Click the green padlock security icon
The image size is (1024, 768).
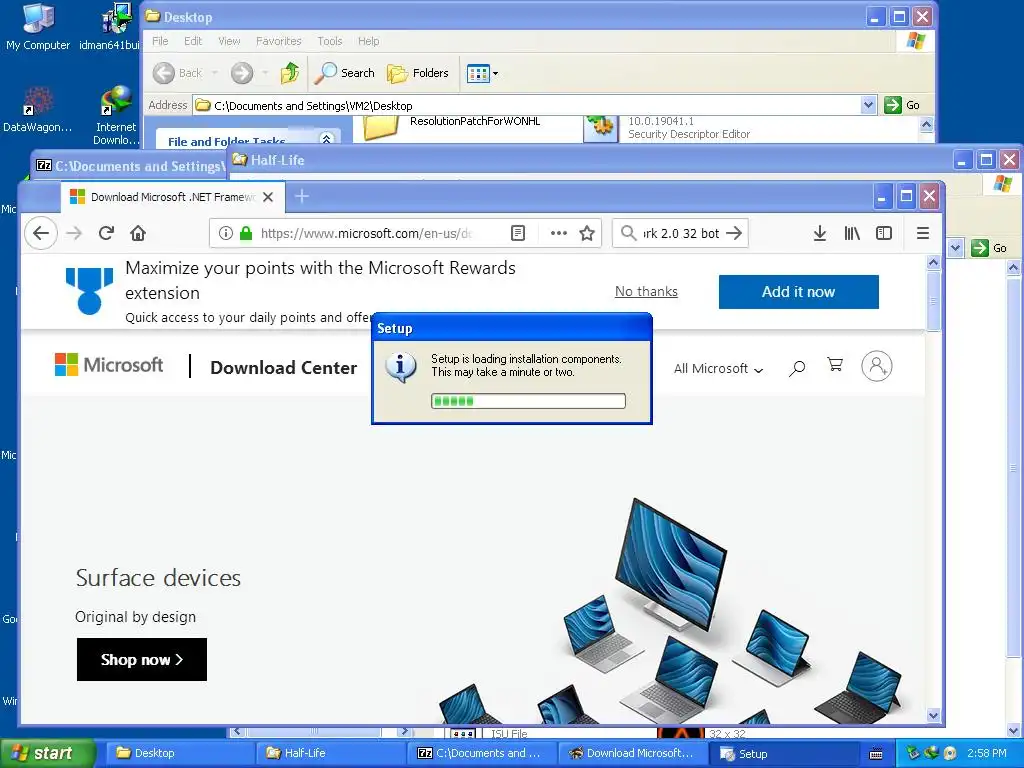[246, 233]
